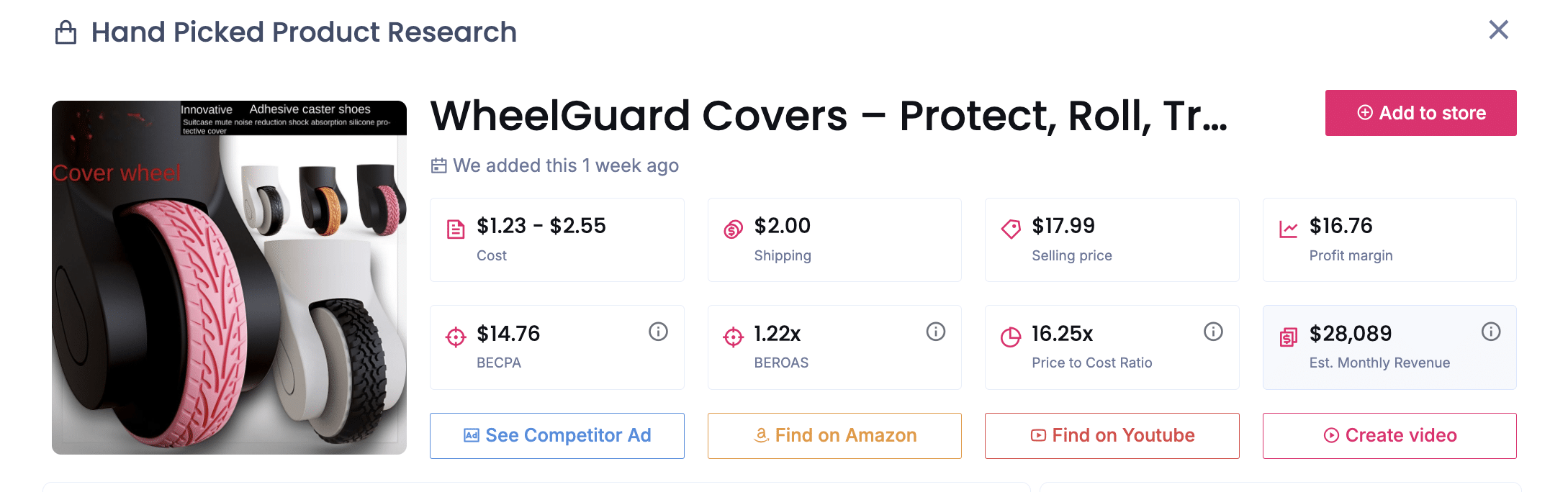This screenshot has height=492, width=1568.
Task: Open the BECPA info tooltip
Action: pyautogui.click(x=657, y=332)
